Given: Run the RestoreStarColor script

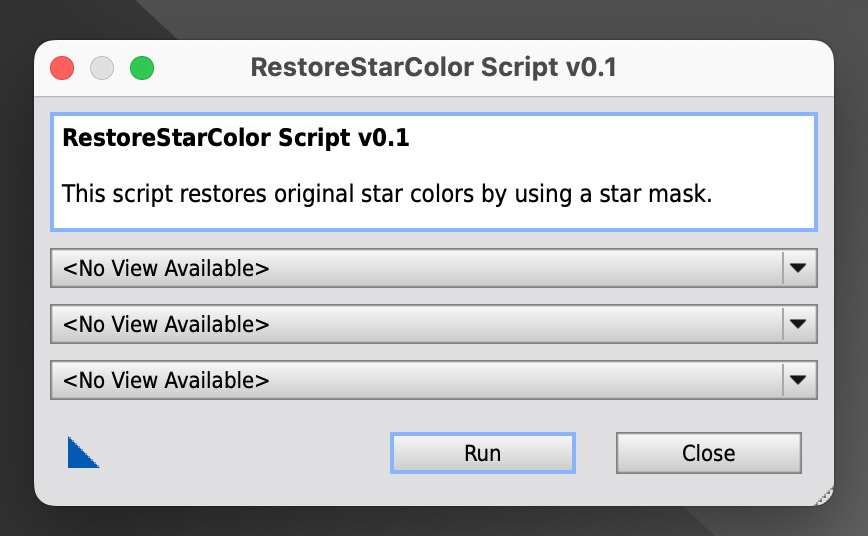Looking at the screenshot, I should [x=483, y=453].
